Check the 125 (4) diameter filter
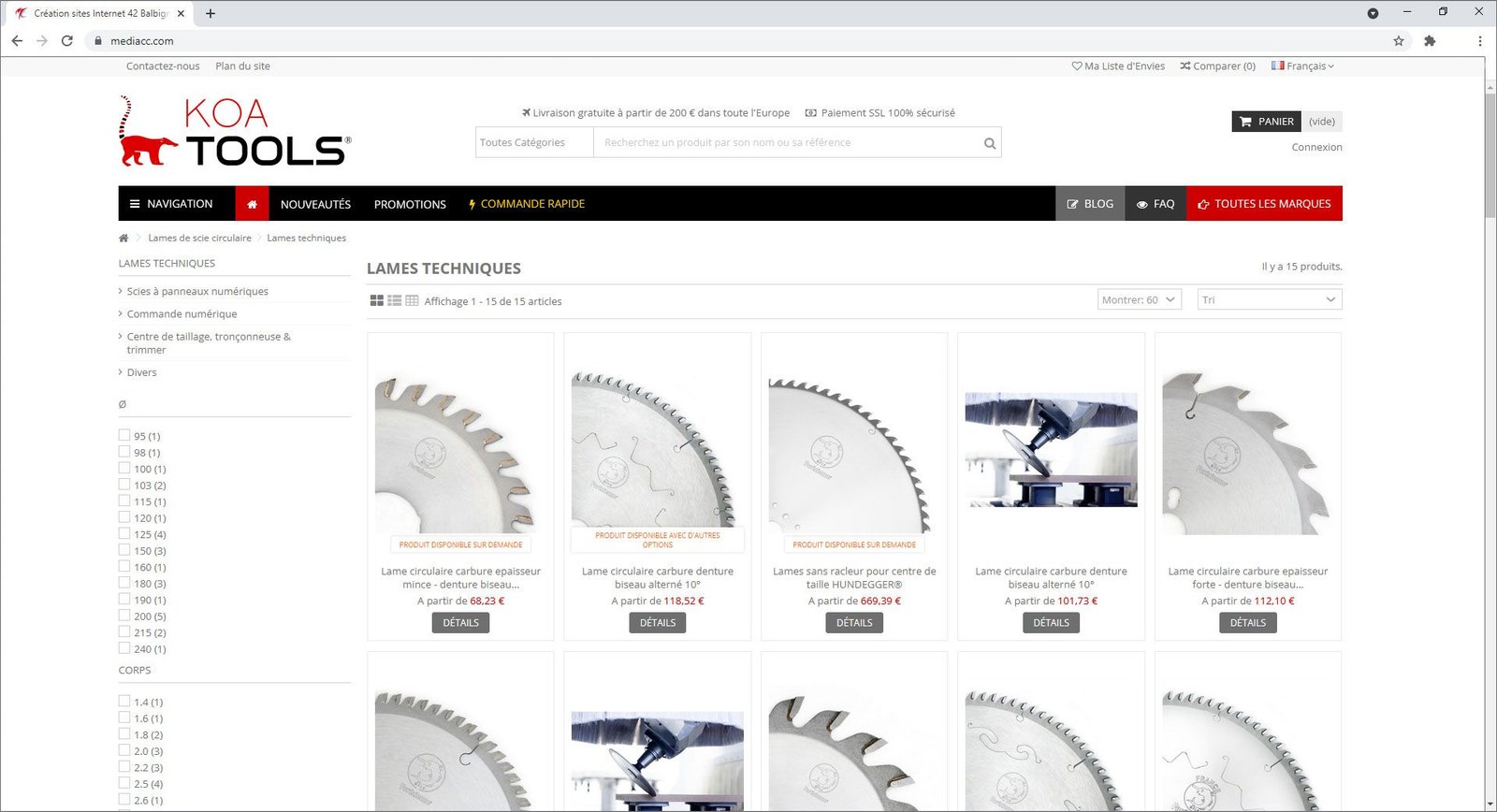Screen dimensions: 1497x812 click(124, 533)
